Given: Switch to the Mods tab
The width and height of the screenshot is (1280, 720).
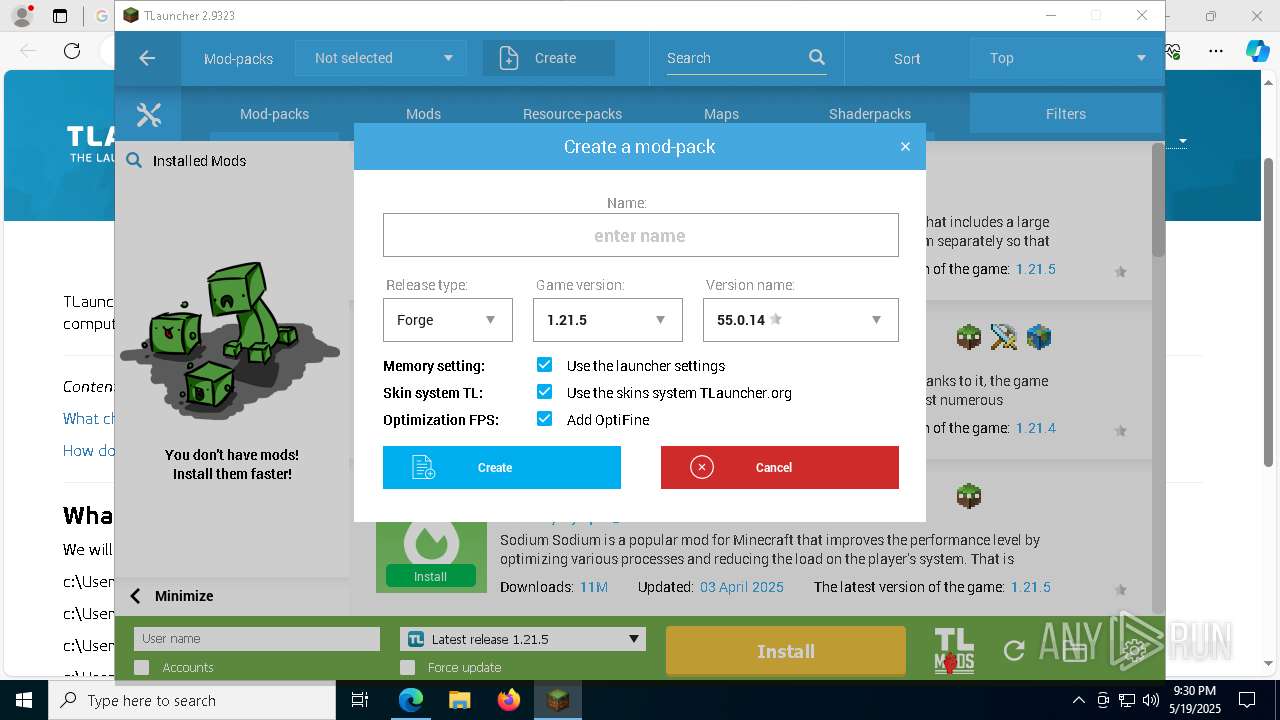Looking at the screenshot, I should (x=423, y=114).
